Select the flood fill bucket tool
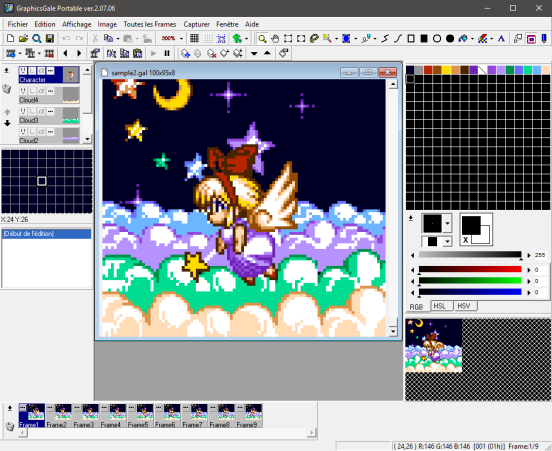The width and height of the screenshot is (552, 451). pyautogui.click(x=463, y=38)
